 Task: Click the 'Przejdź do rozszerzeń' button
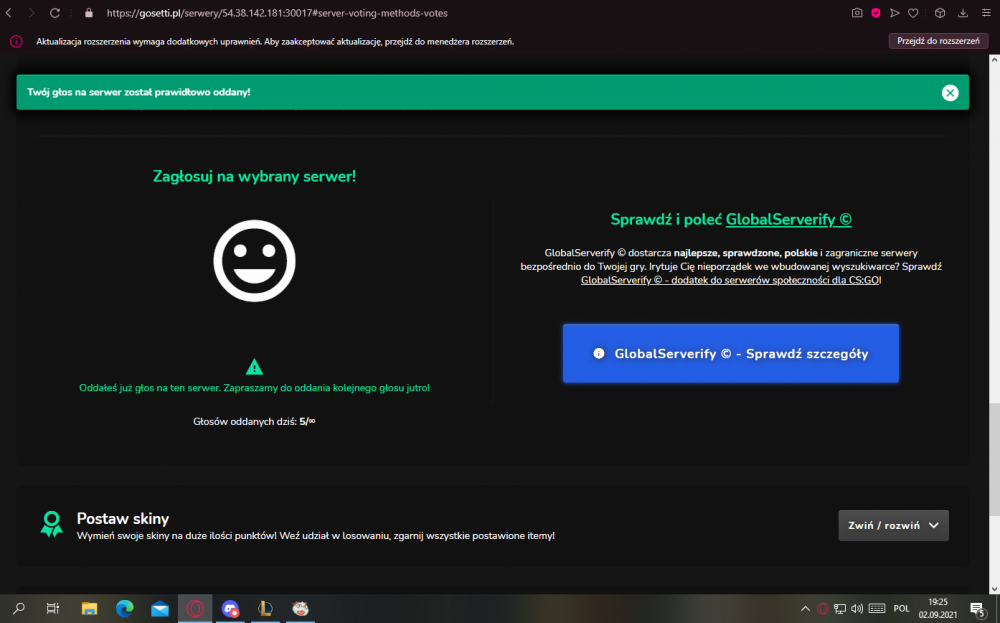tap(938, 41)
